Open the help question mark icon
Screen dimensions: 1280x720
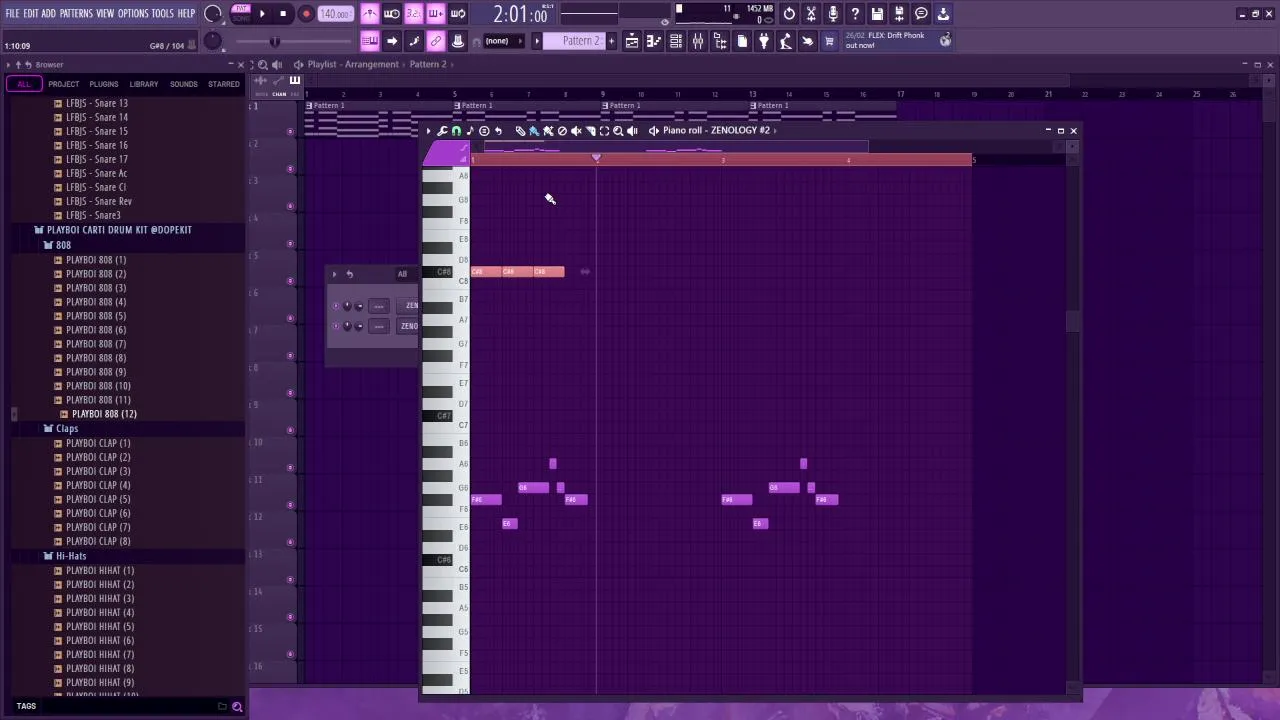click(x=855, y=14)
